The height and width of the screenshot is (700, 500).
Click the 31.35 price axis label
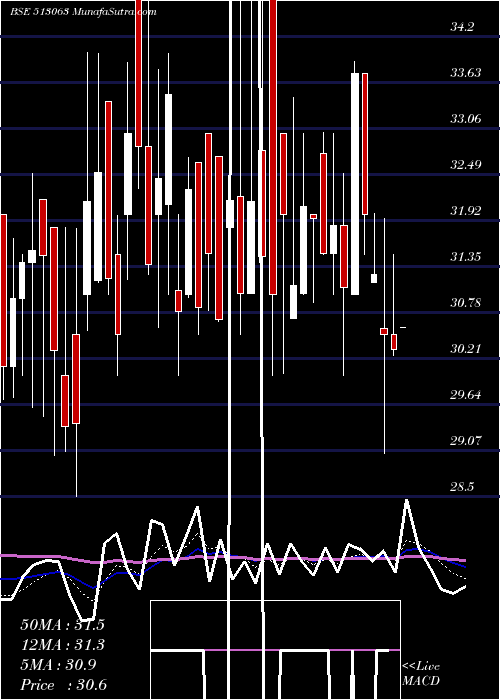point(466,257)
